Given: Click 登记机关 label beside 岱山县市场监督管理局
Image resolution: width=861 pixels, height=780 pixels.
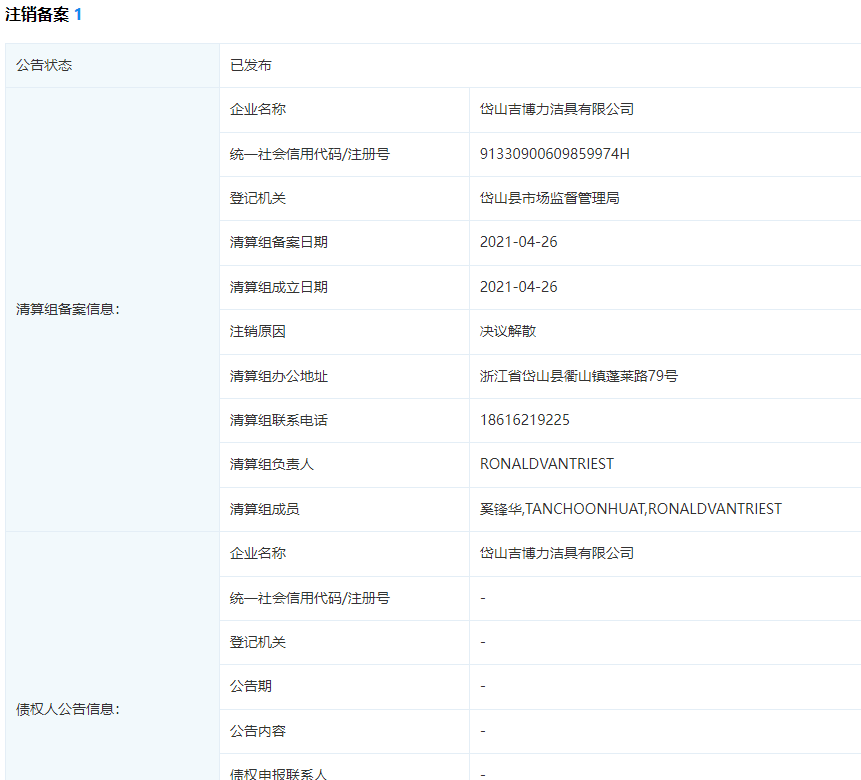Looking at the screenshot, I should [258, 198].
